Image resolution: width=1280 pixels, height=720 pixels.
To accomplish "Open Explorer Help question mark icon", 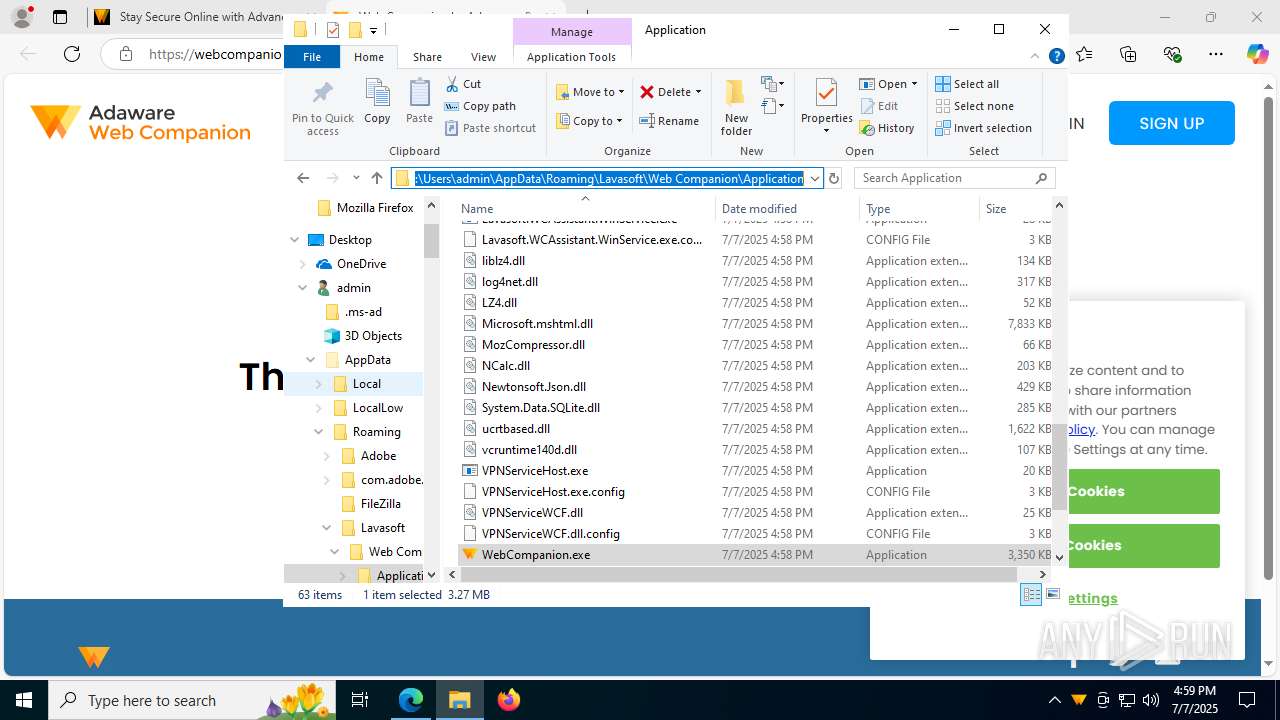I will (x=1056, y=57).
